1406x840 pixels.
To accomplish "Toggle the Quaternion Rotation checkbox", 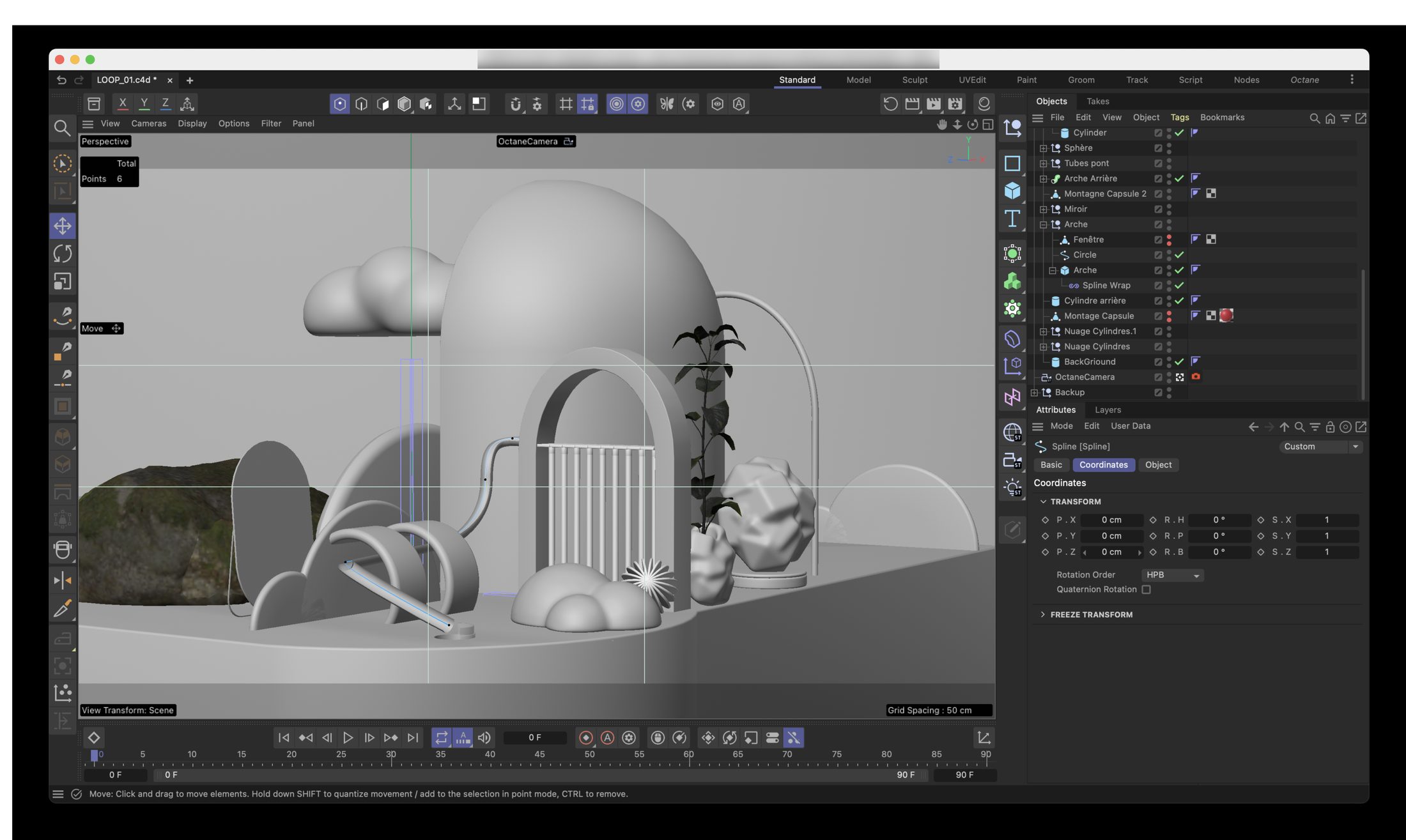I will pyautogui.click(x=1147, y=590).
